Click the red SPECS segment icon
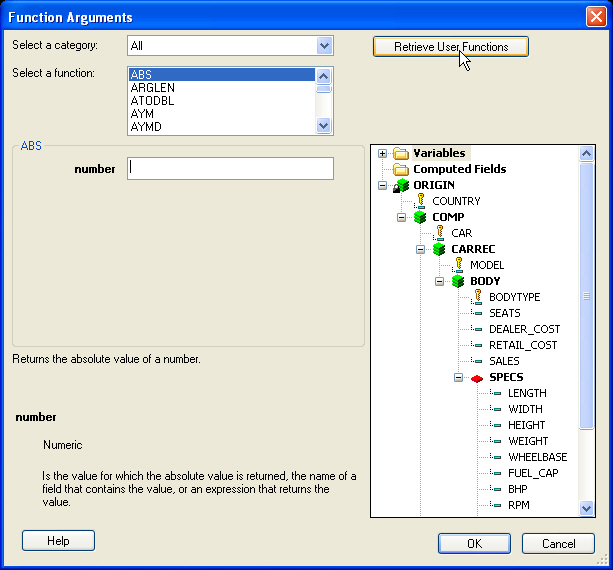This screenshot has height=570, width=613. pos(477,378)
